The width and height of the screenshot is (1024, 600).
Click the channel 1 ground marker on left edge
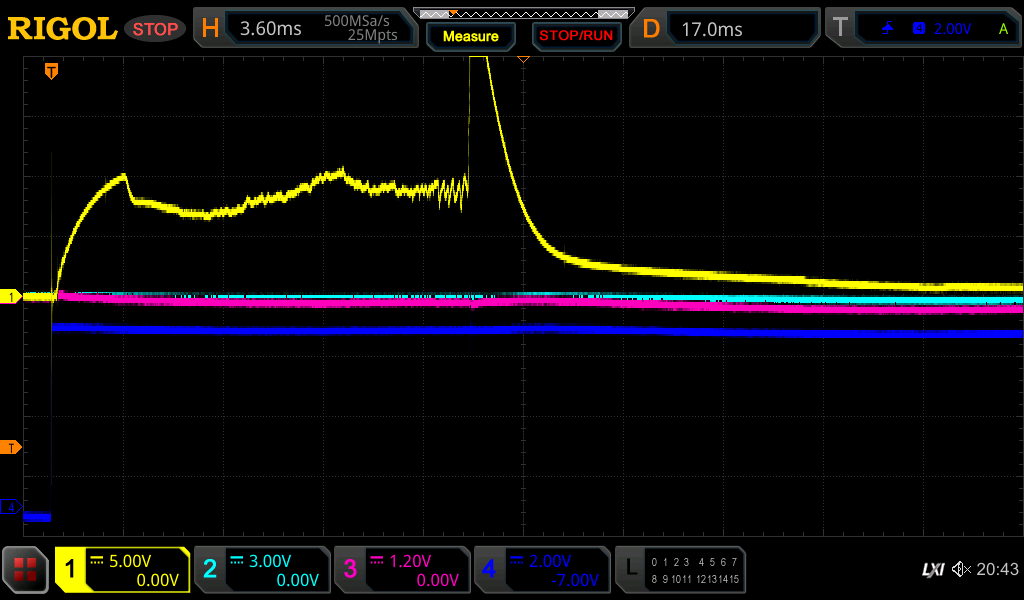10,297
